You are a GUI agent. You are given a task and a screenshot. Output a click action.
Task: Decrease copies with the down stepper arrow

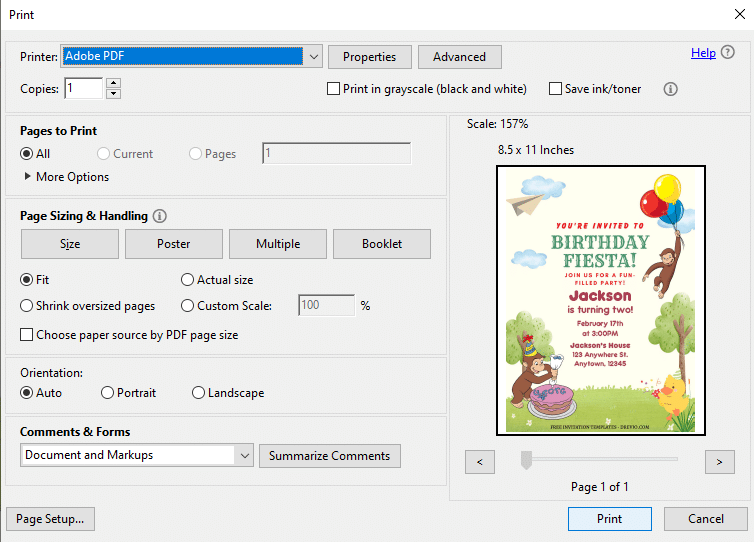tap(113, 94)
